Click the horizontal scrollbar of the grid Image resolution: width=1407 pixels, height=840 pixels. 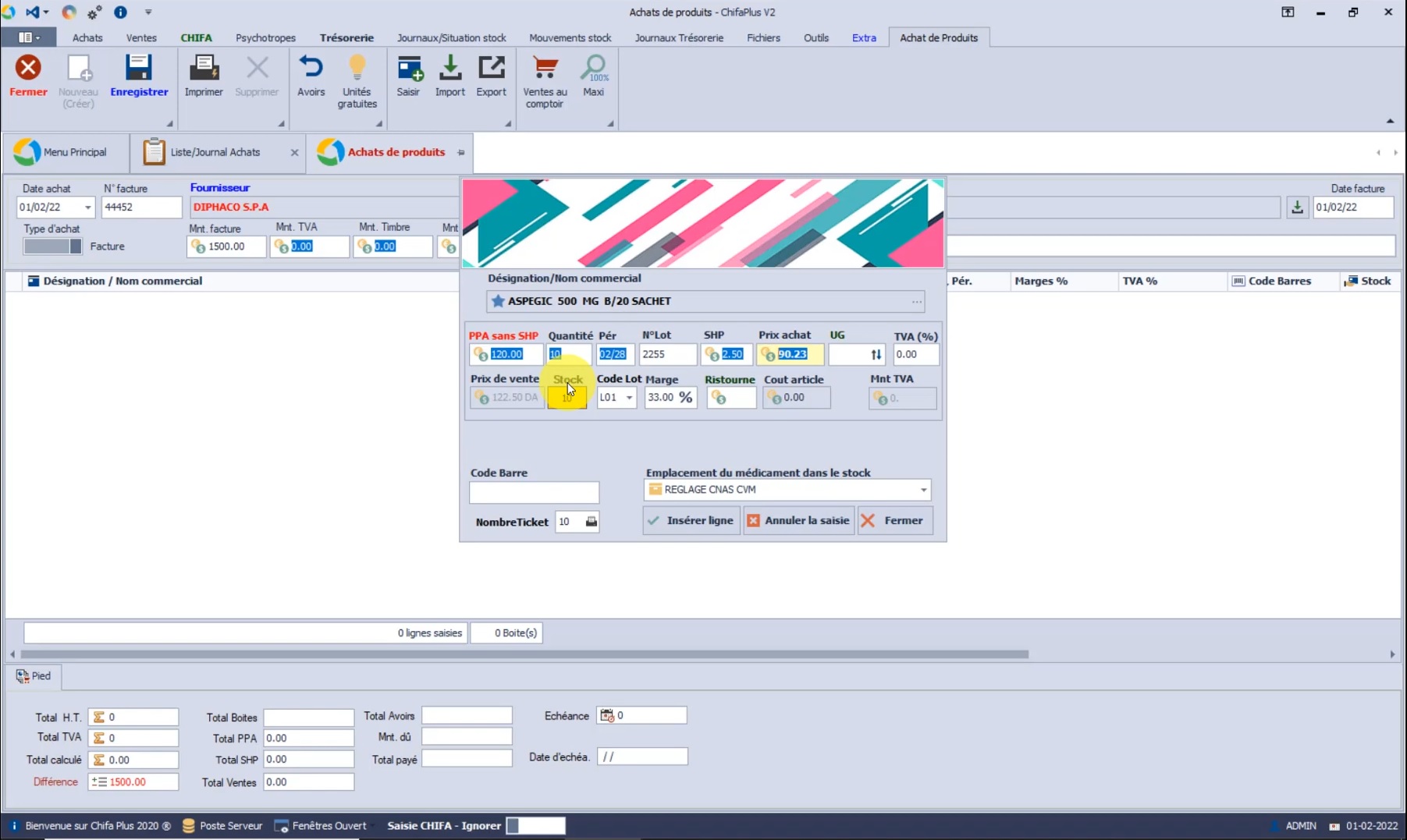(x=524, y=654)
